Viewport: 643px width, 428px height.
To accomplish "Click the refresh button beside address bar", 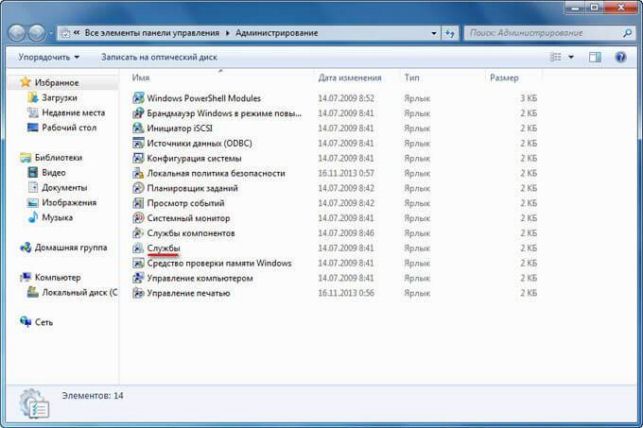I will (450, 33).
